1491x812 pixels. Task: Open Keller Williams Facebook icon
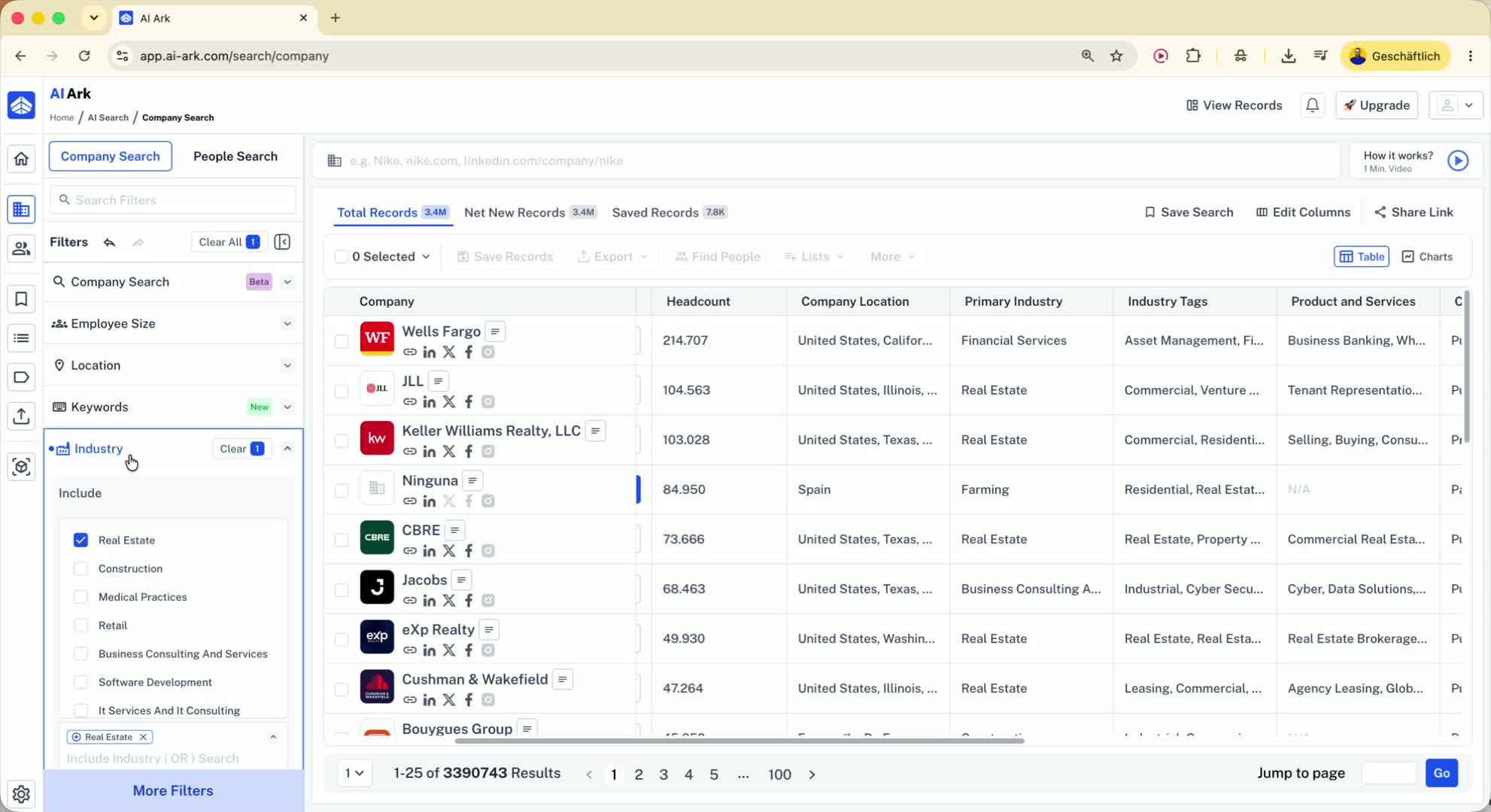click(469, 451)
